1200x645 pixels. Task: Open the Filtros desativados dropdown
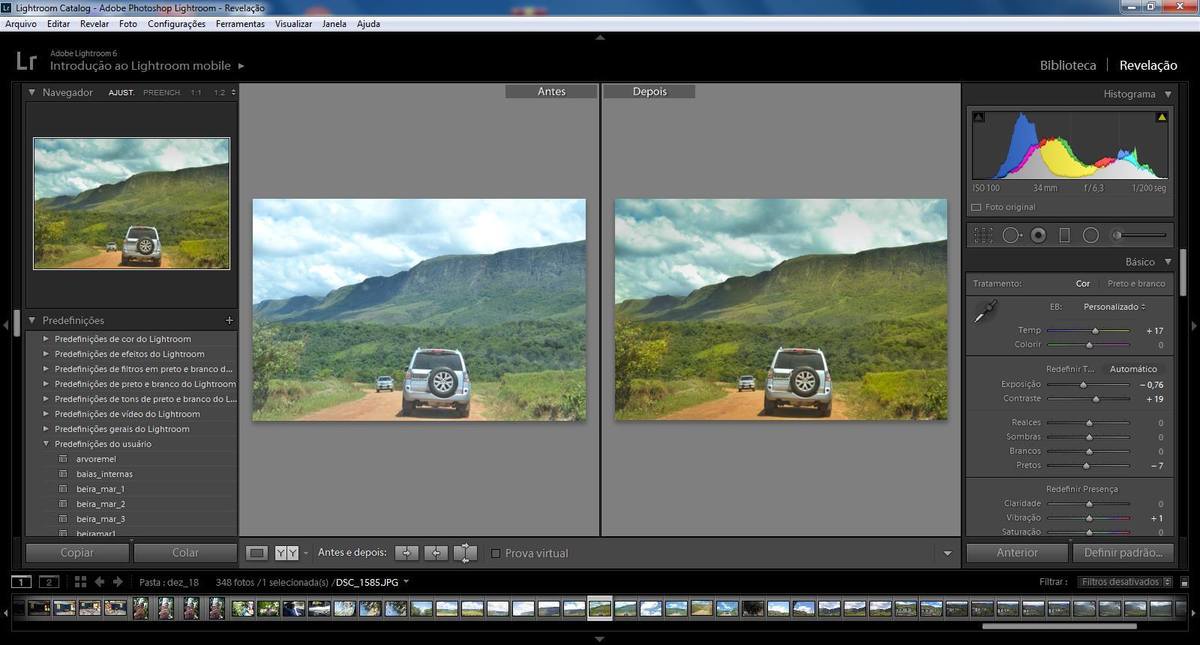1124,582
